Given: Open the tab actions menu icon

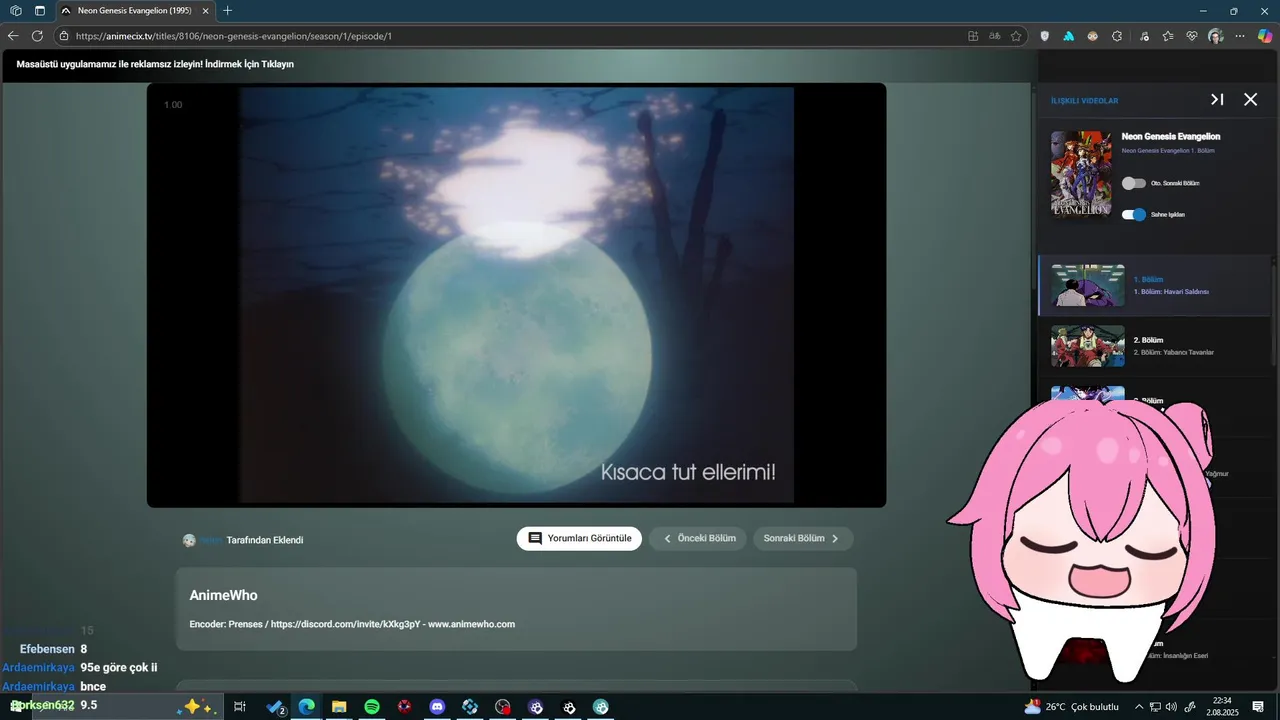Looking at the screenshot, I should point(40,11).
